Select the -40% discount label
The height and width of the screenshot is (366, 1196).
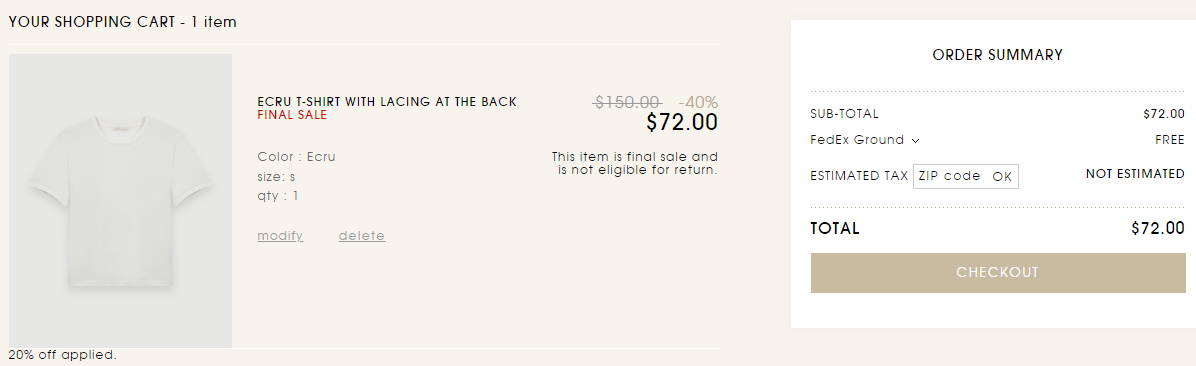tap(698, 102)
